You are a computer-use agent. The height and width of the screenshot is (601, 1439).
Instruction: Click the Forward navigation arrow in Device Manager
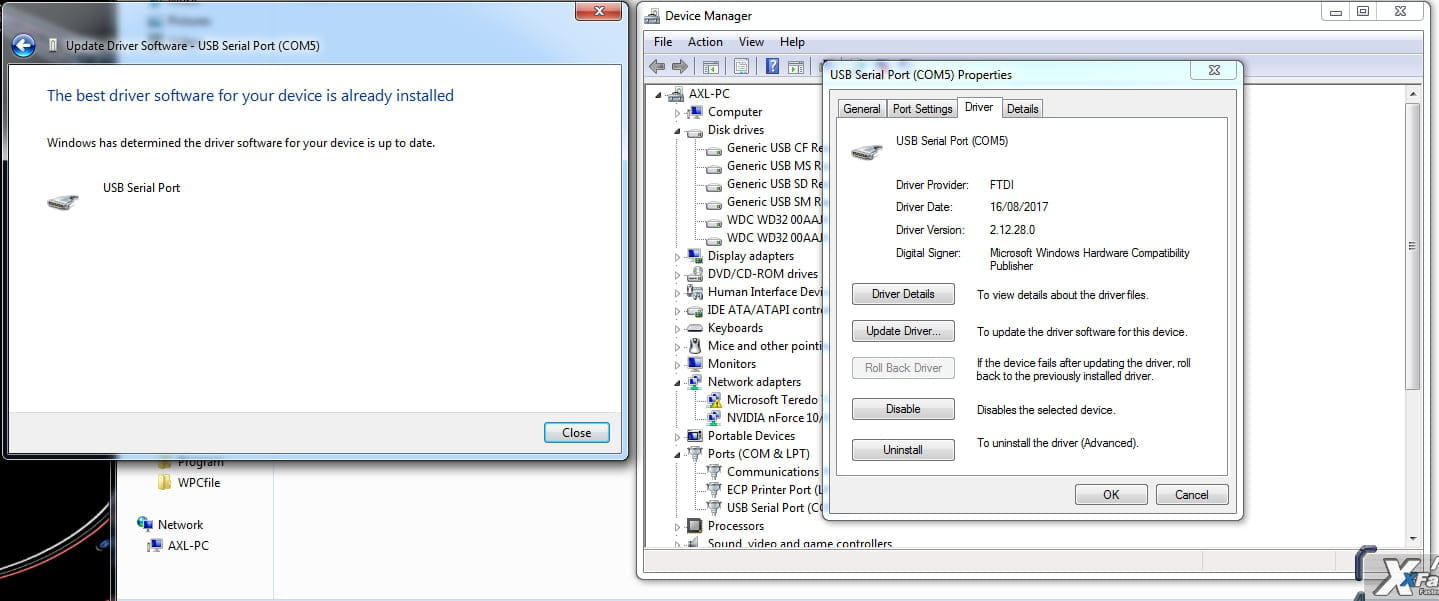point(679,66)
